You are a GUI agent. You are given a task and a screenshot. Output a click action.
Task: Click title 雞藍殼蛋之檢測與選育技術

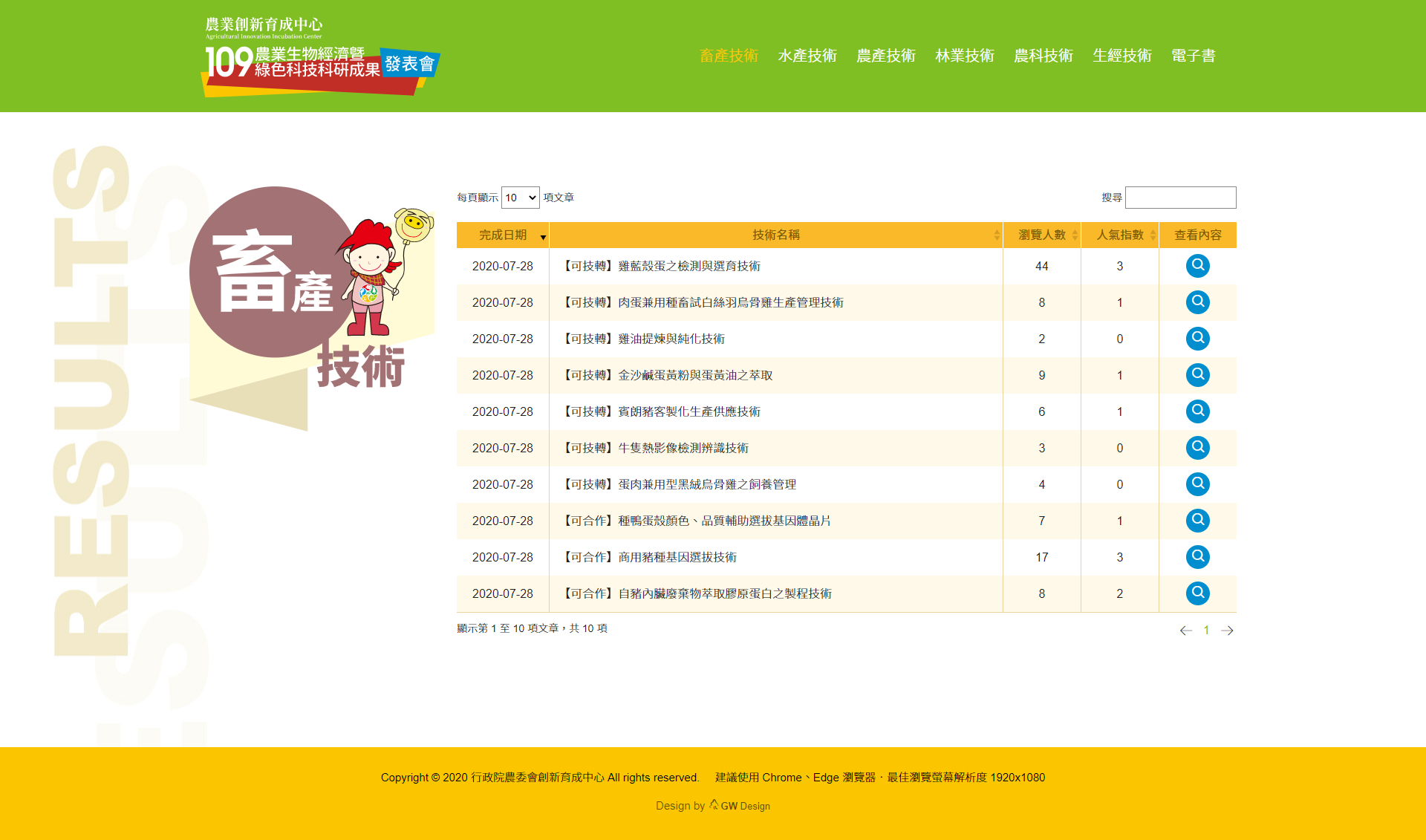click(x=660, y=266)
